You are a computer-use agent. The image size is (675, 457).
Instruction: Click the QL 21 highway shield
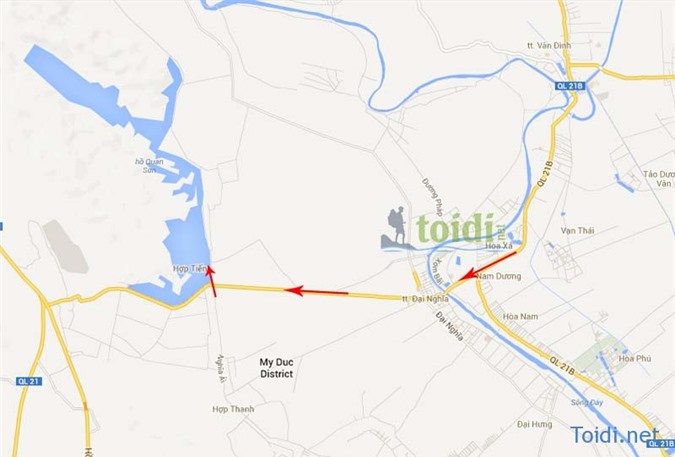(x=29, y=381)
